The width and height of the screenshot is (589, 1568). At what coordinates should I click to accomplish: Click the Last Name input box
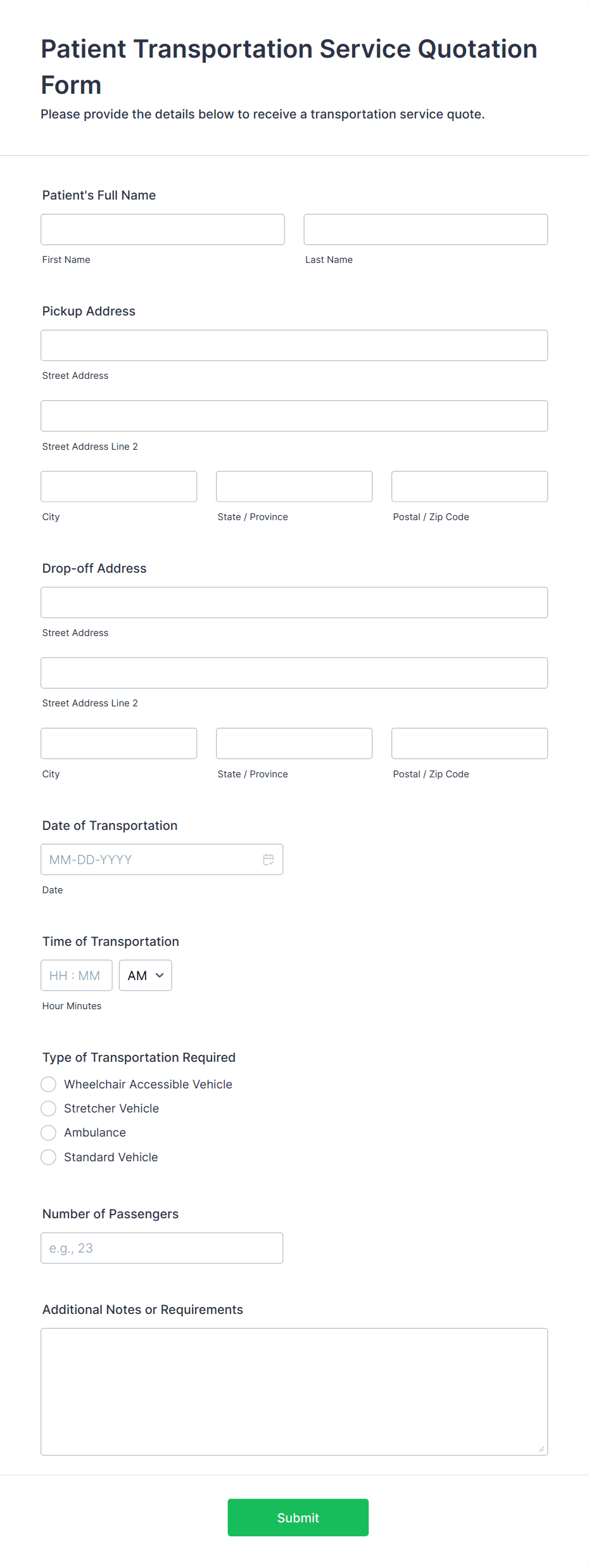tap(426, 229)
